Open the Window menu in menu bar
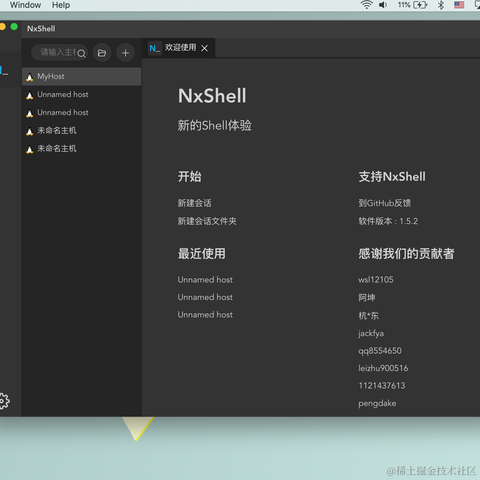The width and height of the screenshot is (480, 480). [25, 5]
